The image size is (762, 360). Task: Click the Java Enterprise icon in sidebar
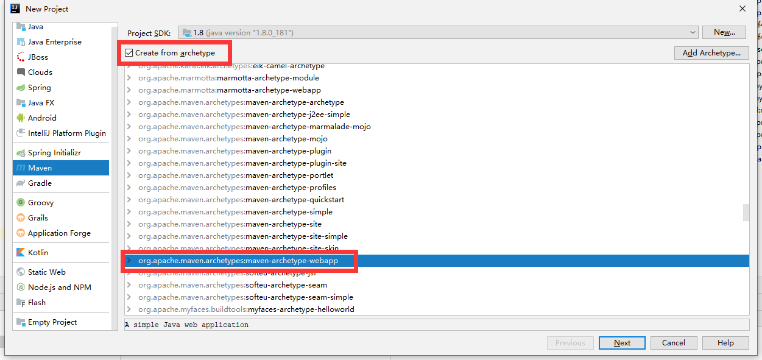[20, 42]
